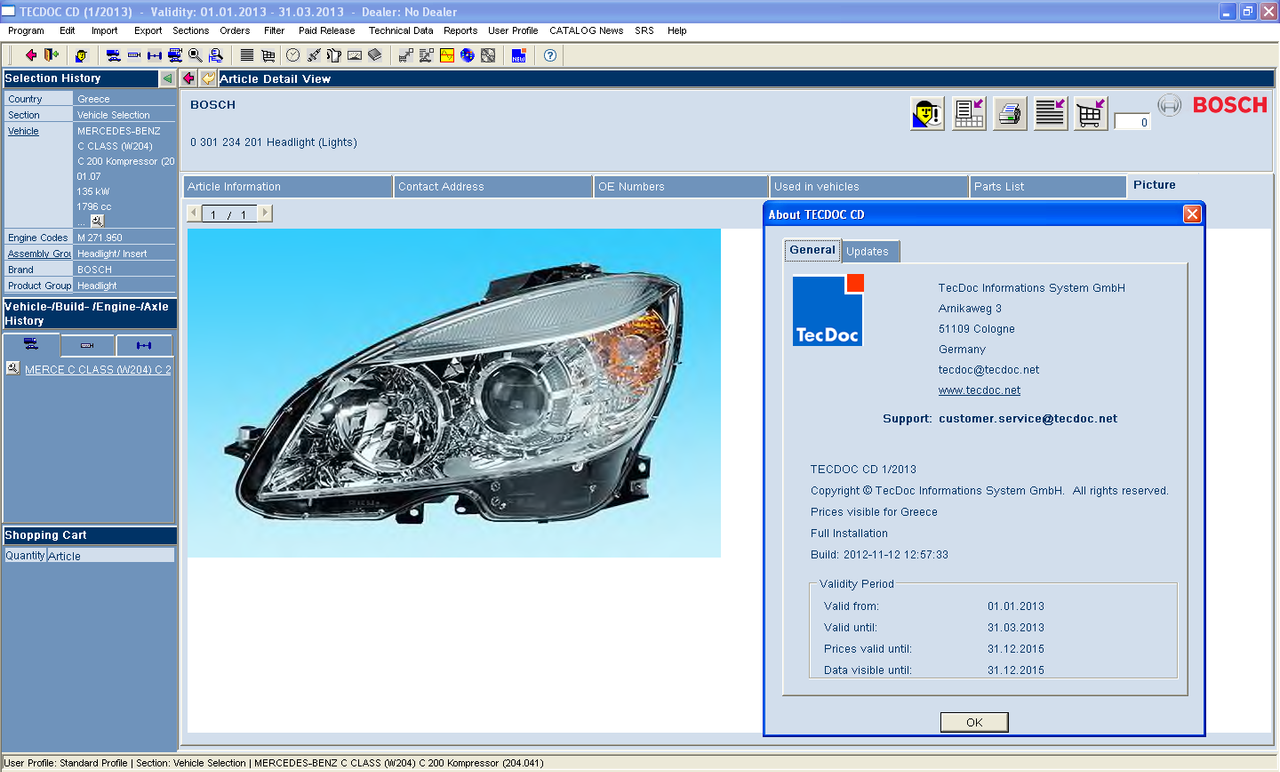Select the axle history tab icon
This screenshot has height=772, width=1280.
pos(144,345)
